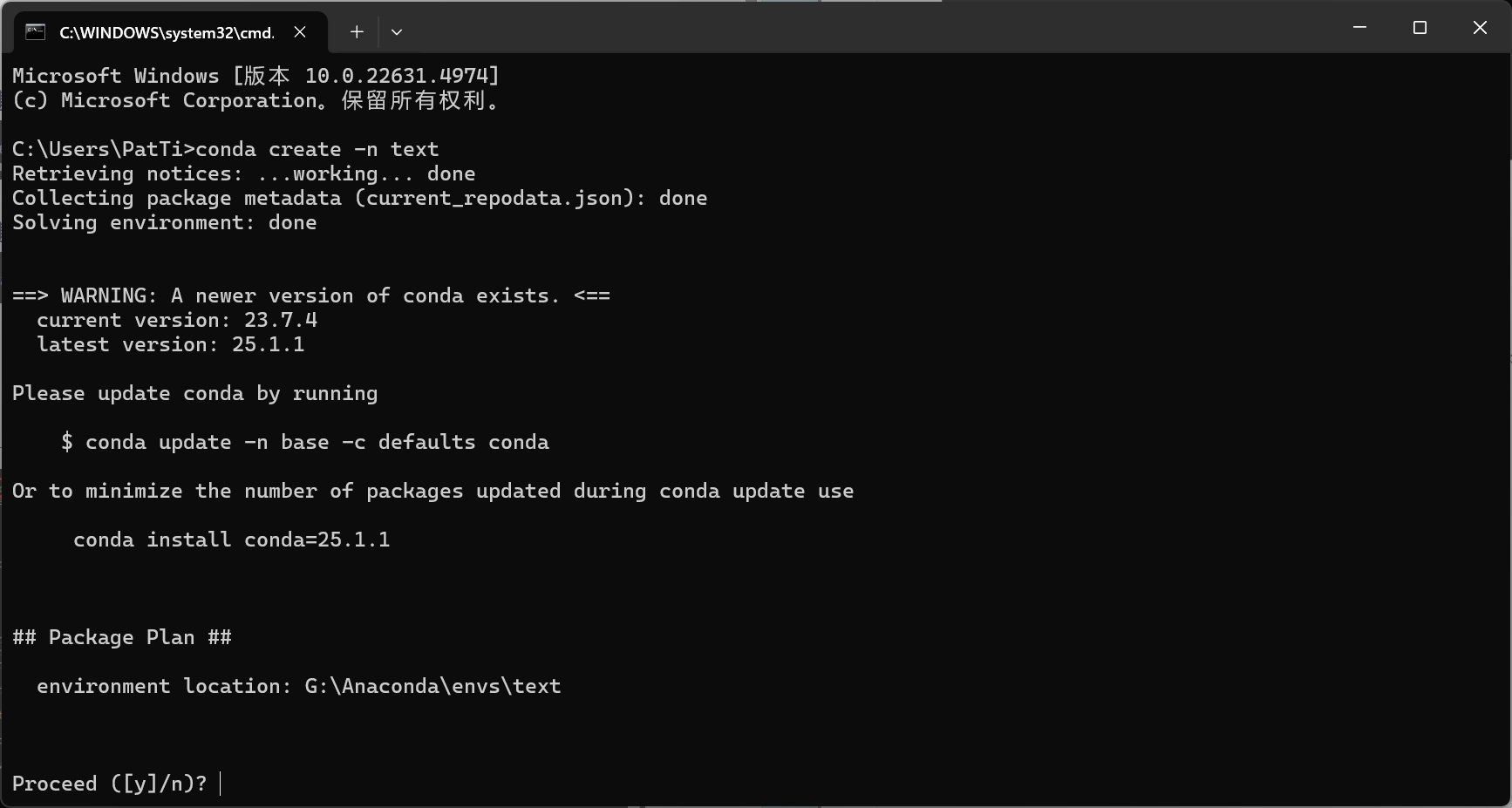Open a new terminal tab

tap(357, 32)
